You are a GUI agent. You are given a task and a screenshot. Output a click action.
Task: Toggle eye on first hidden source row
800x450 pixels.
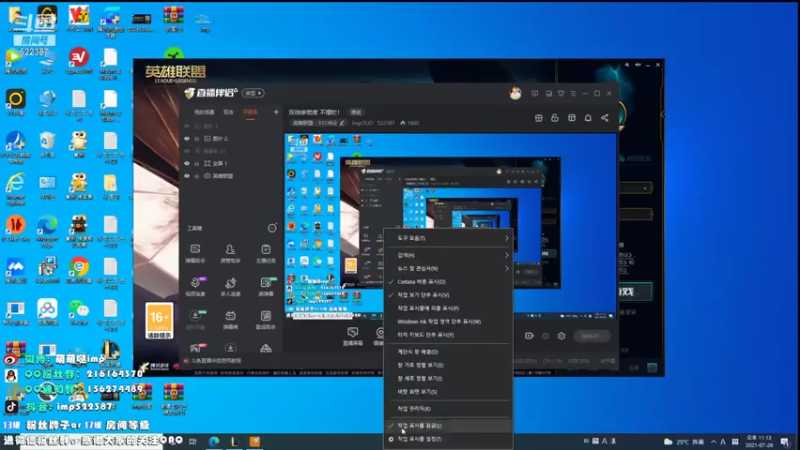(x=187, y=126)
